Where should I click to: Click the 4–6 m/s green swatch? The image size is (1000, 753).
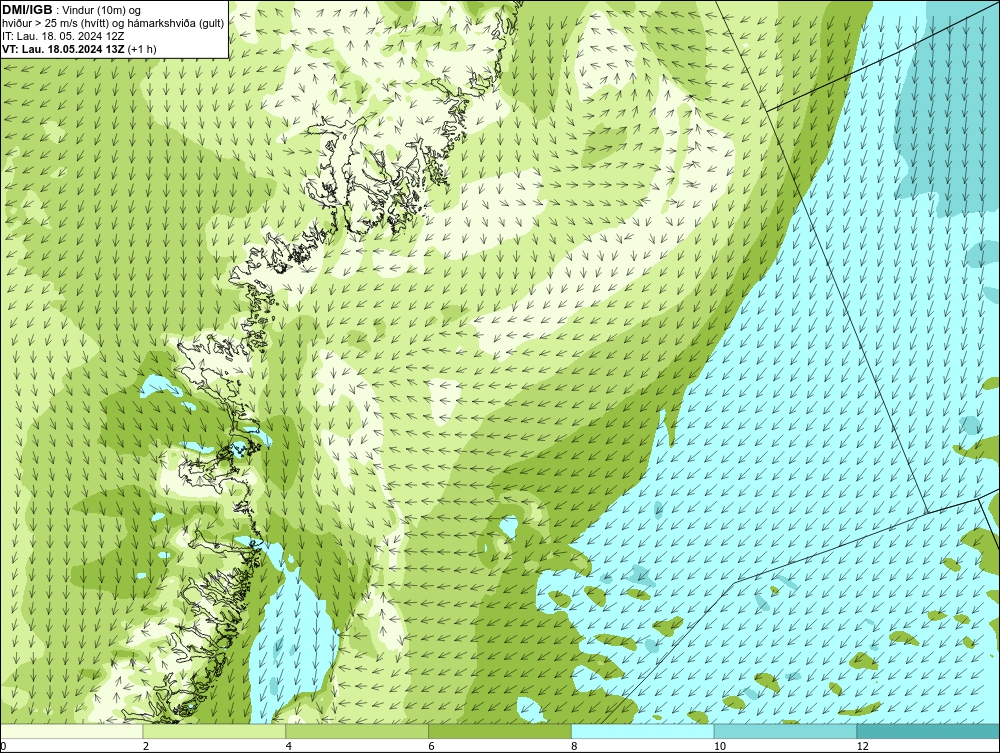357,731
